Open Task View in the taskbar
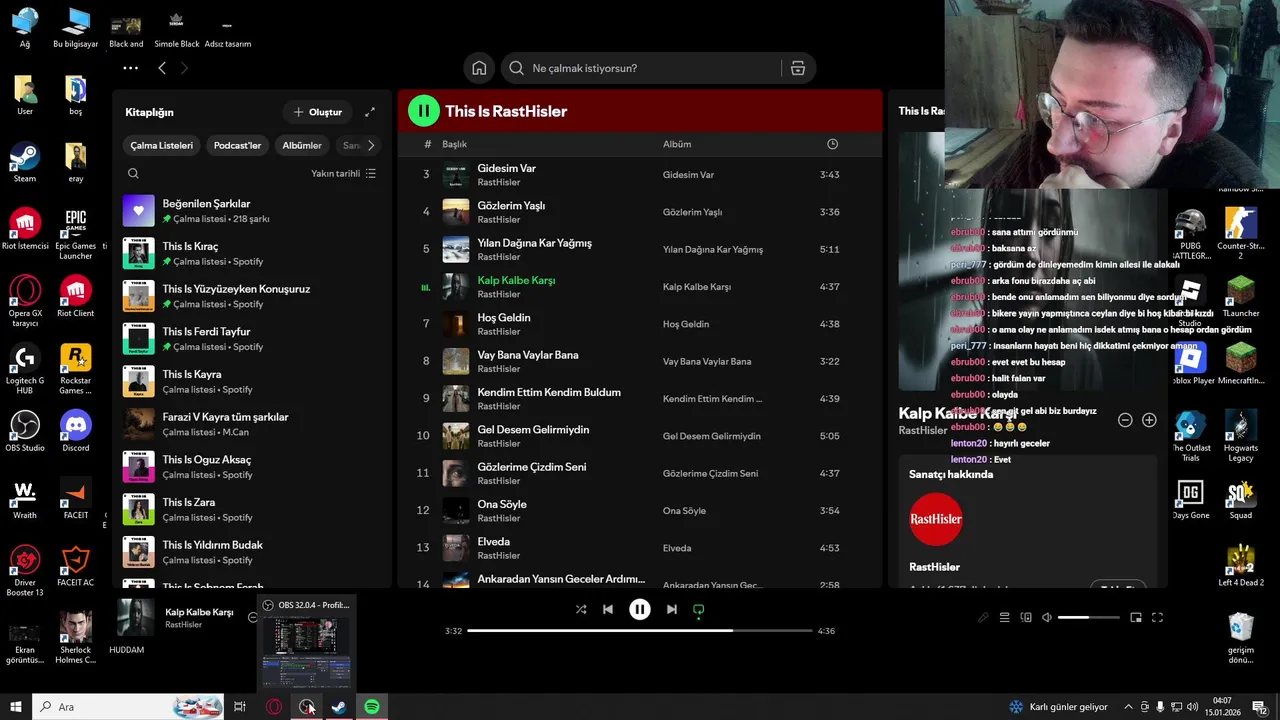This screenshot has height=720, width=1280. [x=240, y=707]
